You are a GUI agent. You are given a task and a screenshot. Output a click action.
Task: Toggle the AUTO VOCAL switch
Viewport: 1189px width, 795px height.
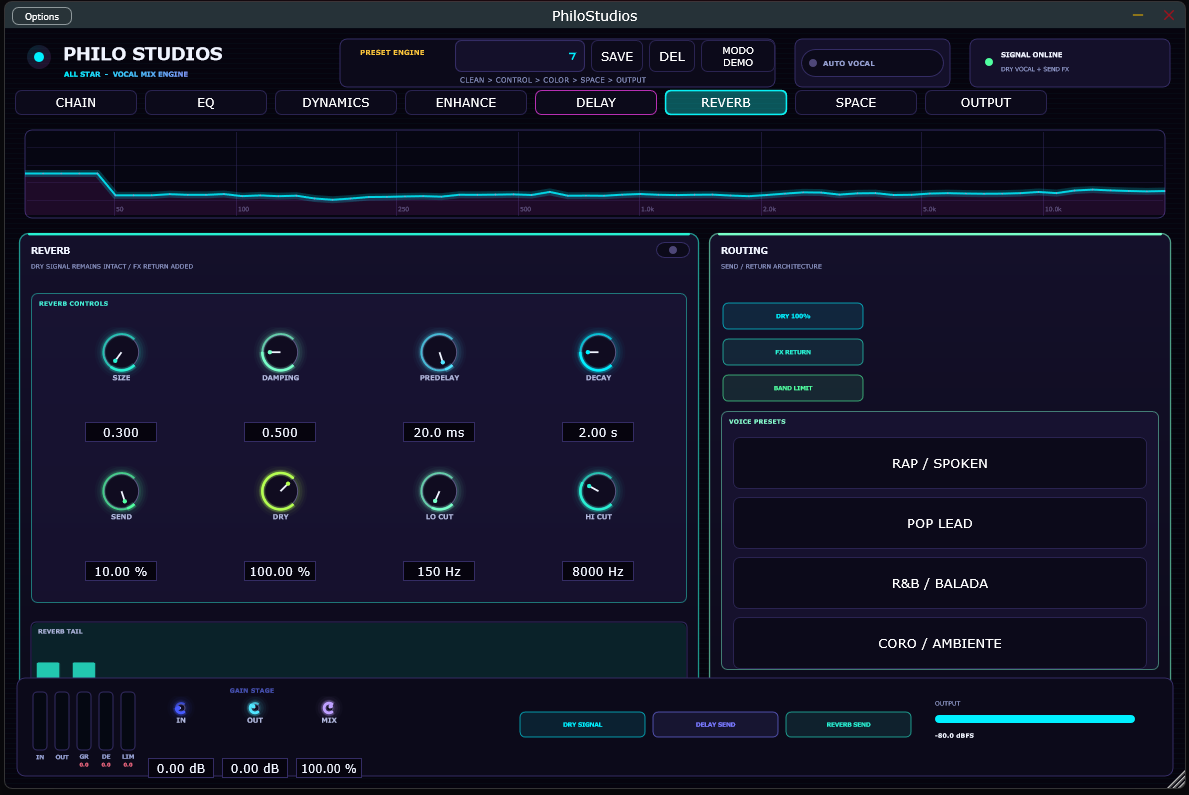872,63
